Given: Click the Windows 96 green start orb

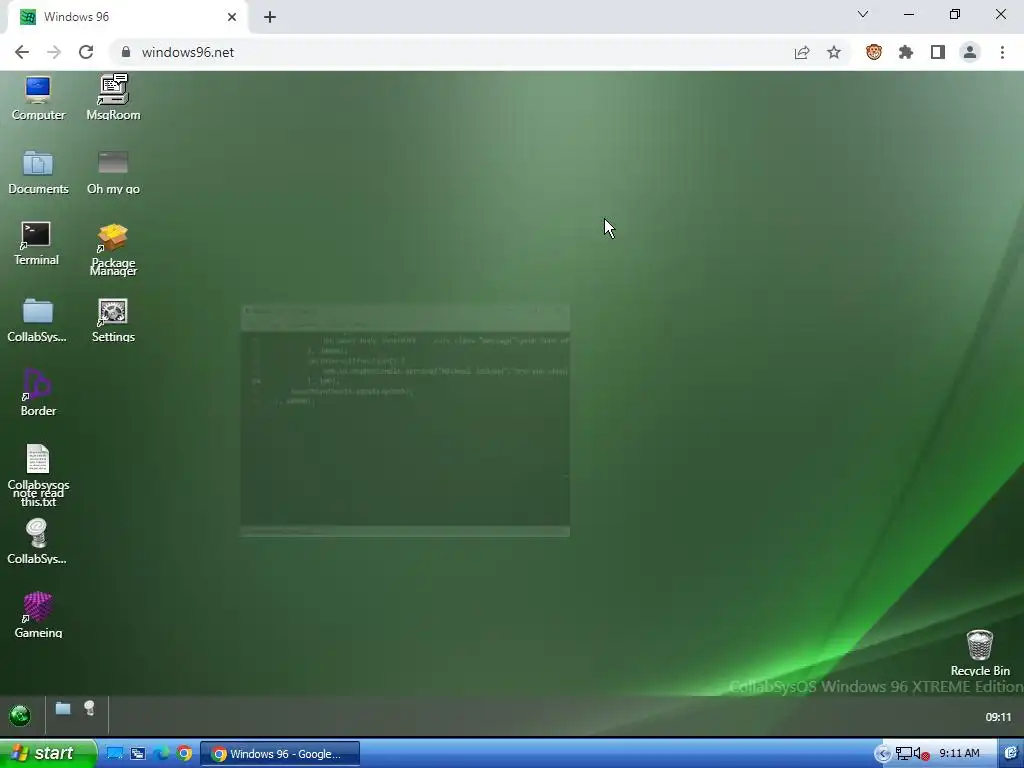Looking at the screenshot, I should point(20,715).
